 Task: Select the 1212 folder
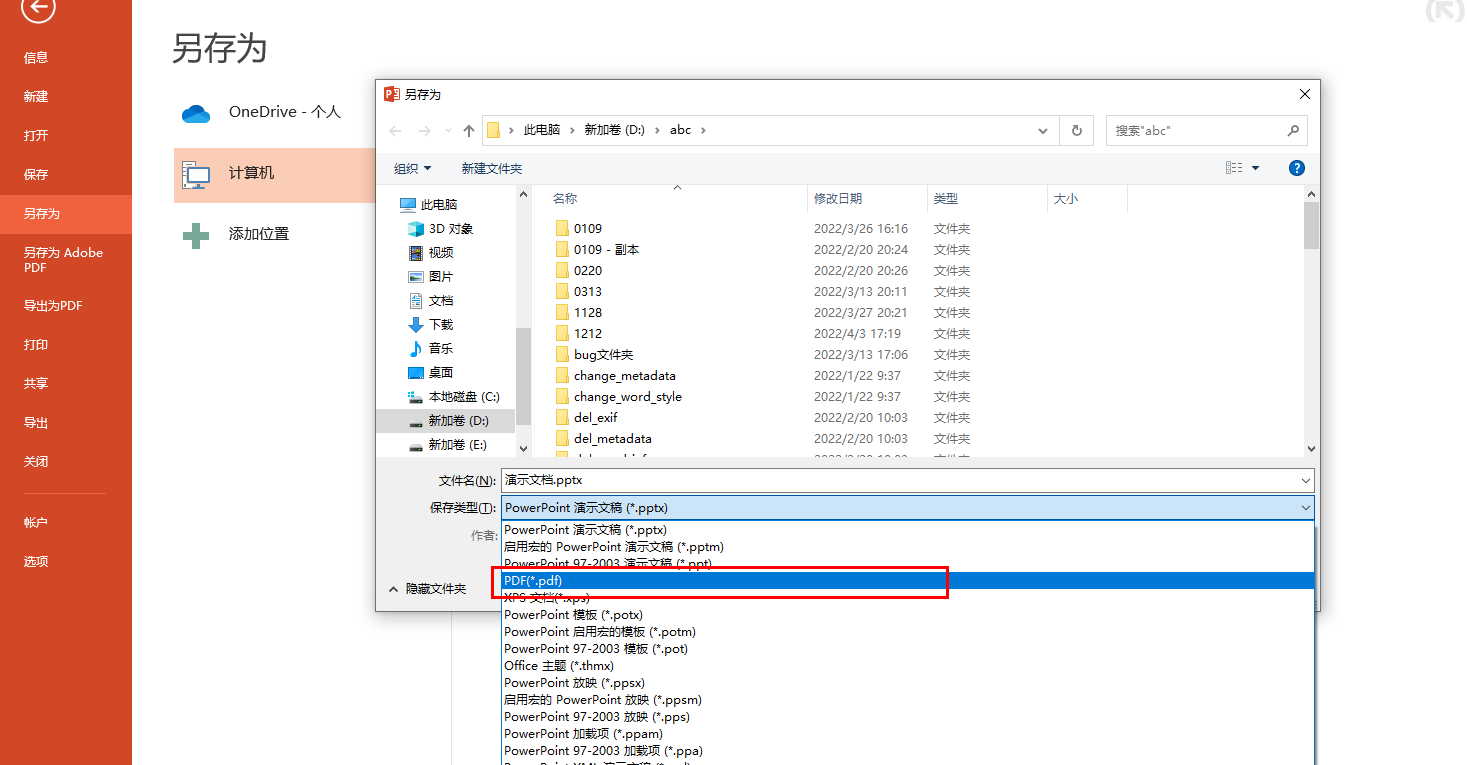(x=588, y=334)
